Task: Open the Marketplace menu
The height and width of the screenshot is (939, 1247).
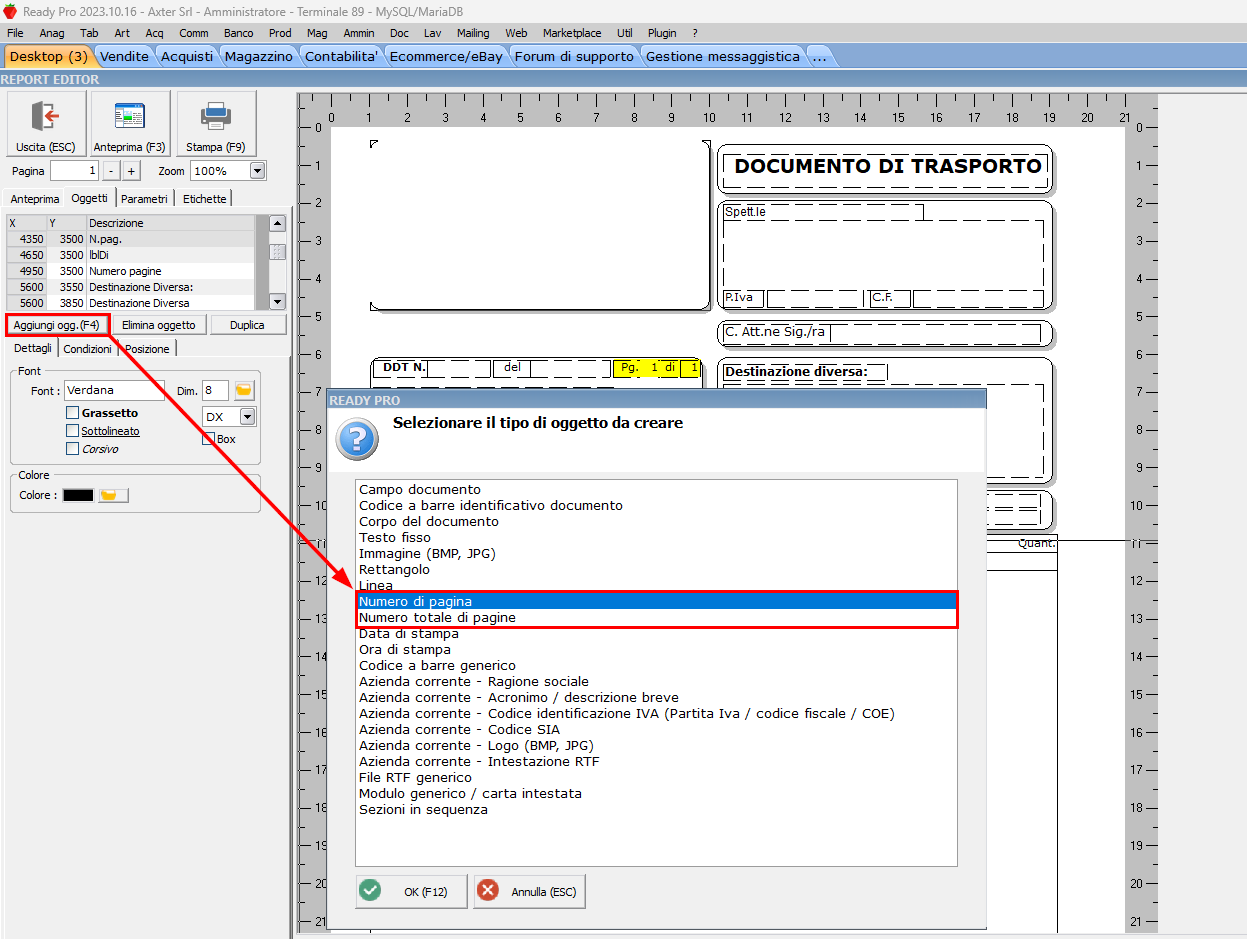Action: pos(571,33)
